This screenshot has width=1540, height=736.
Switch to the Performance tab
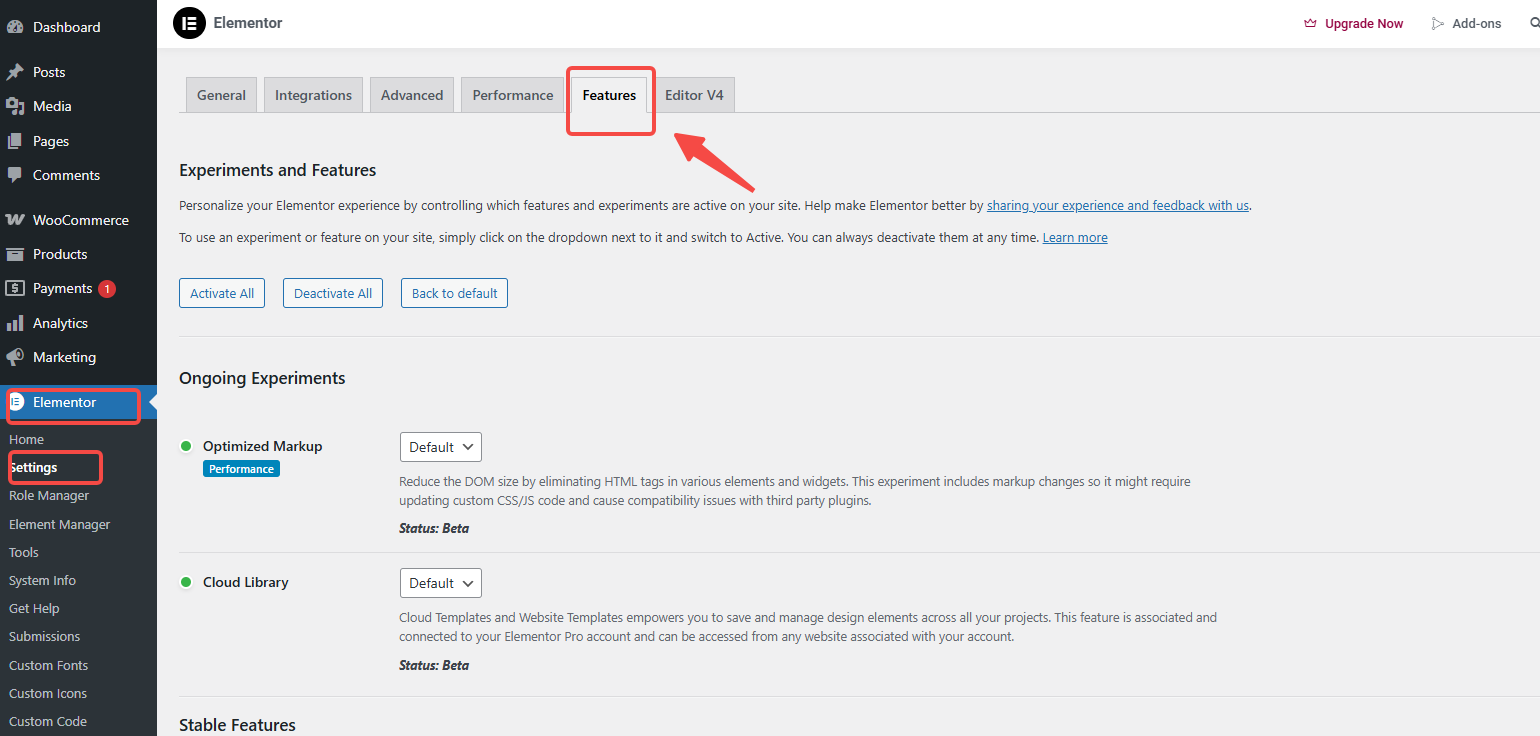[x=512, y=95]
